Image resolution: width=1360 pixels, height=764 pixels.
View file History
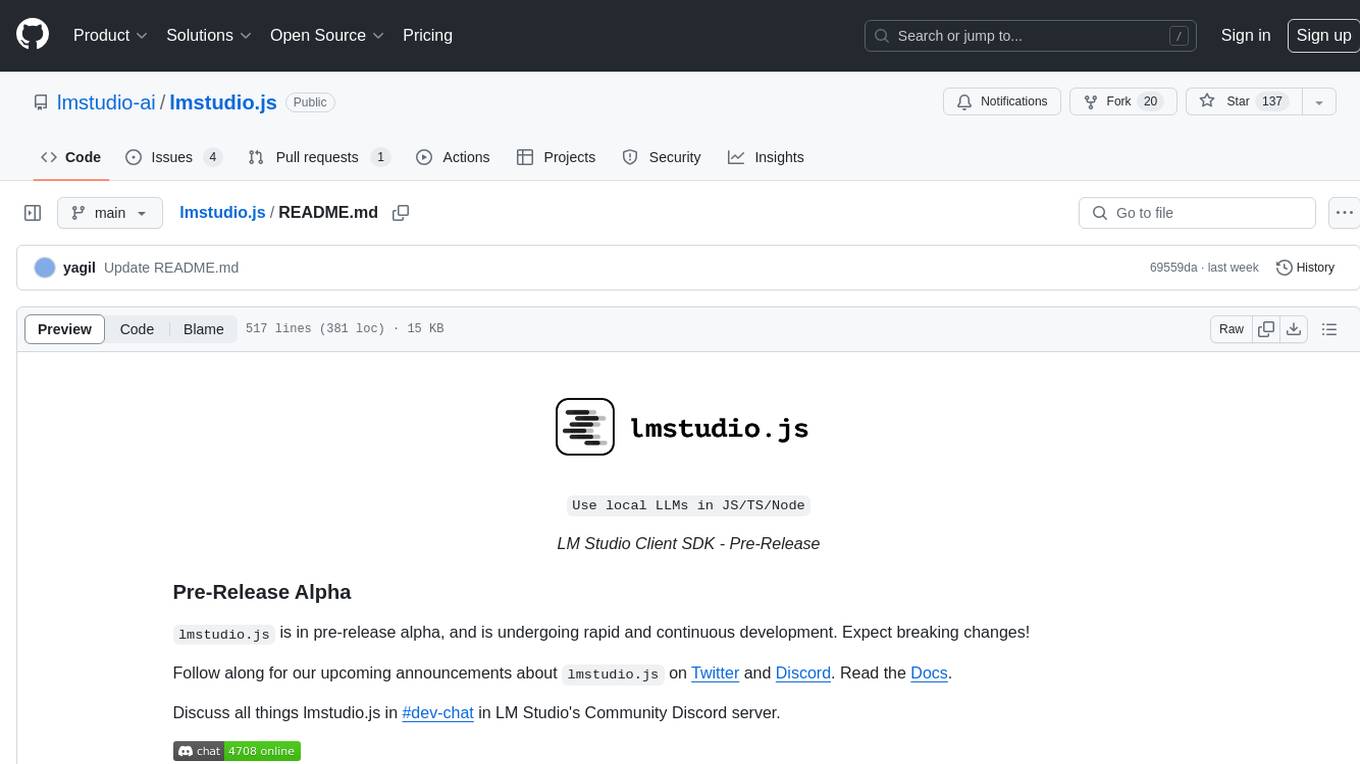pos(1305,268)
